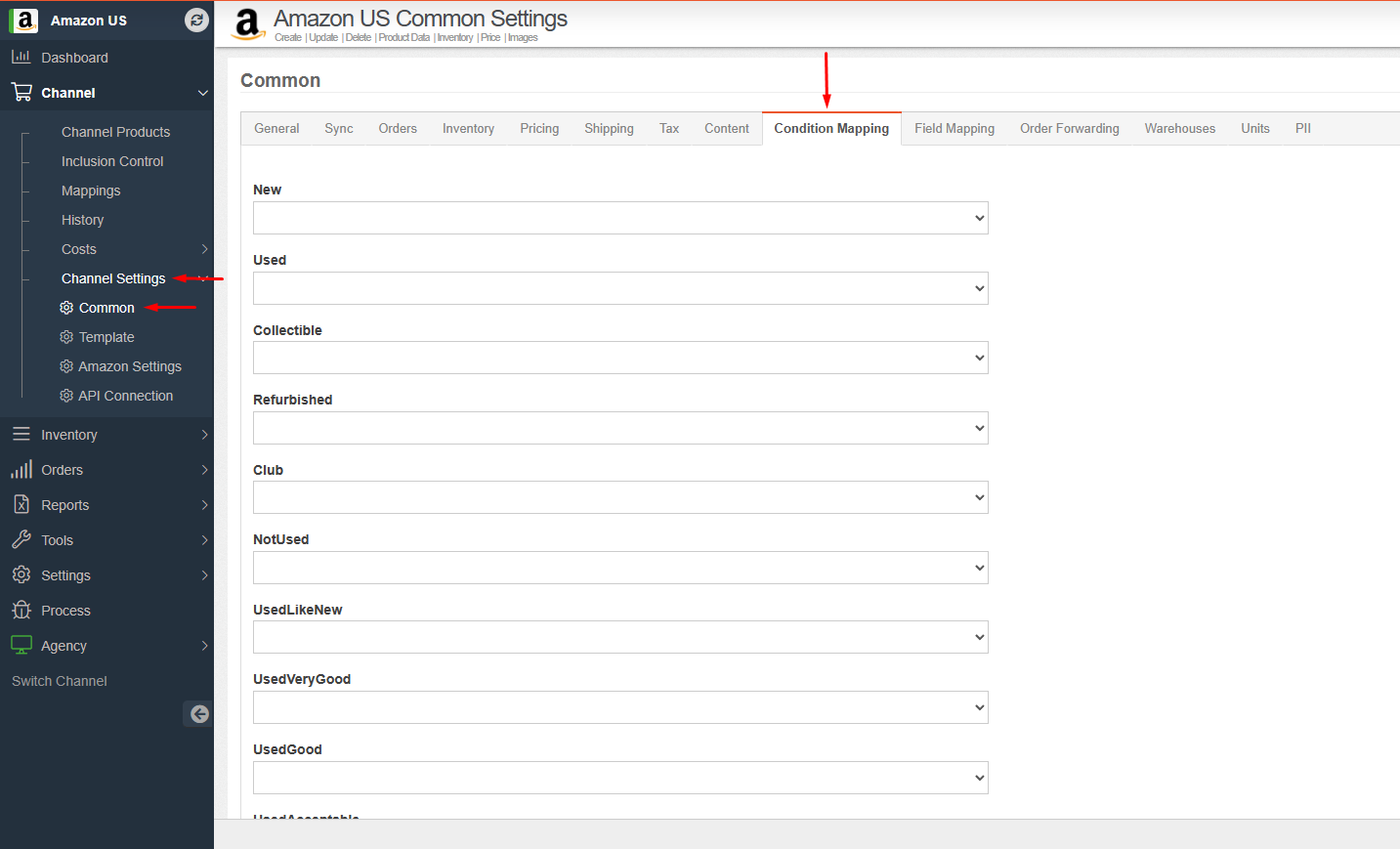This screenshot has height=849, width=1400.
Task: Click the Tools wrench icon
Action: pos(21,539)
